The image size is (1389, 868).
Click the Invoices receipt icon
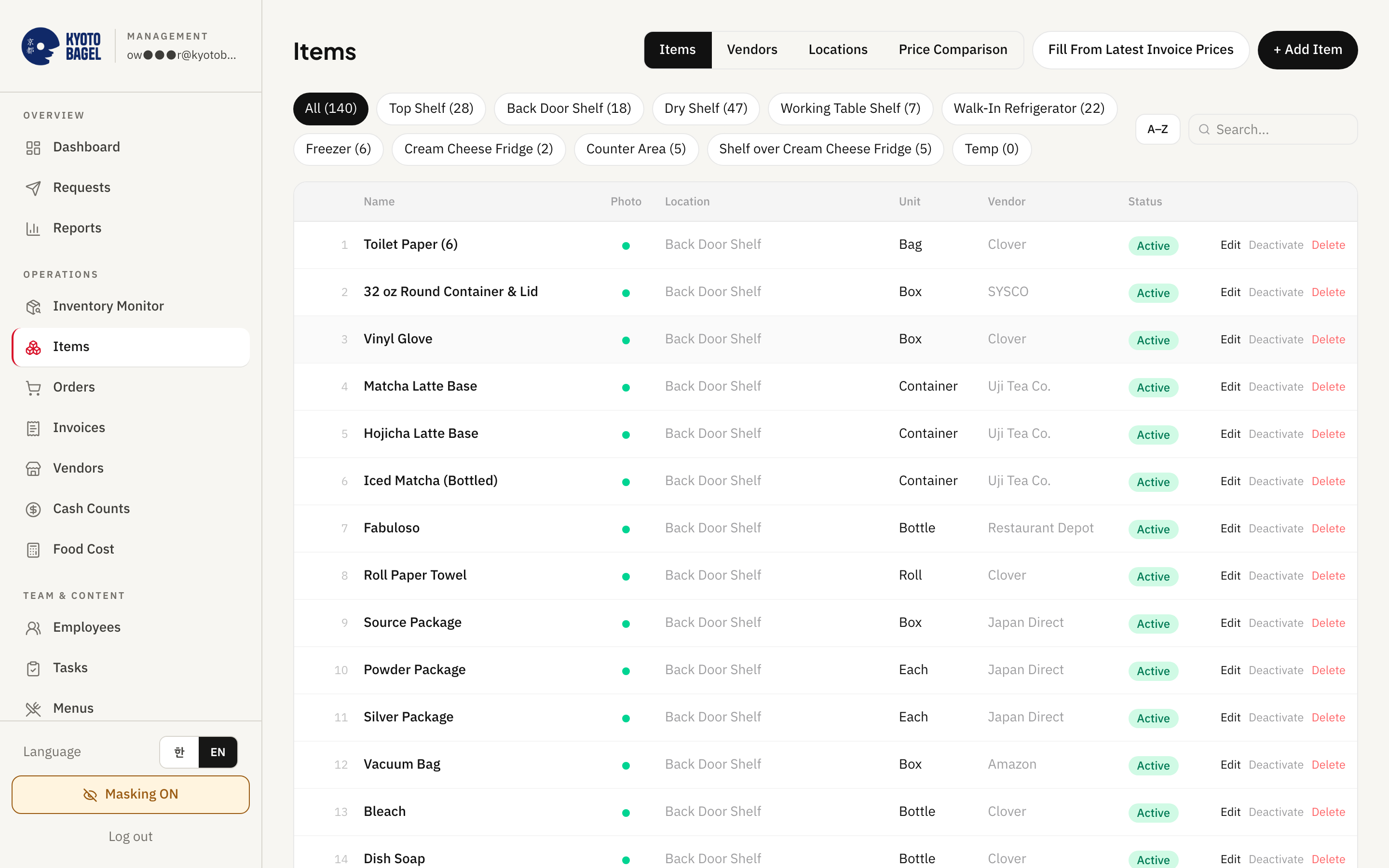point(33,428)
